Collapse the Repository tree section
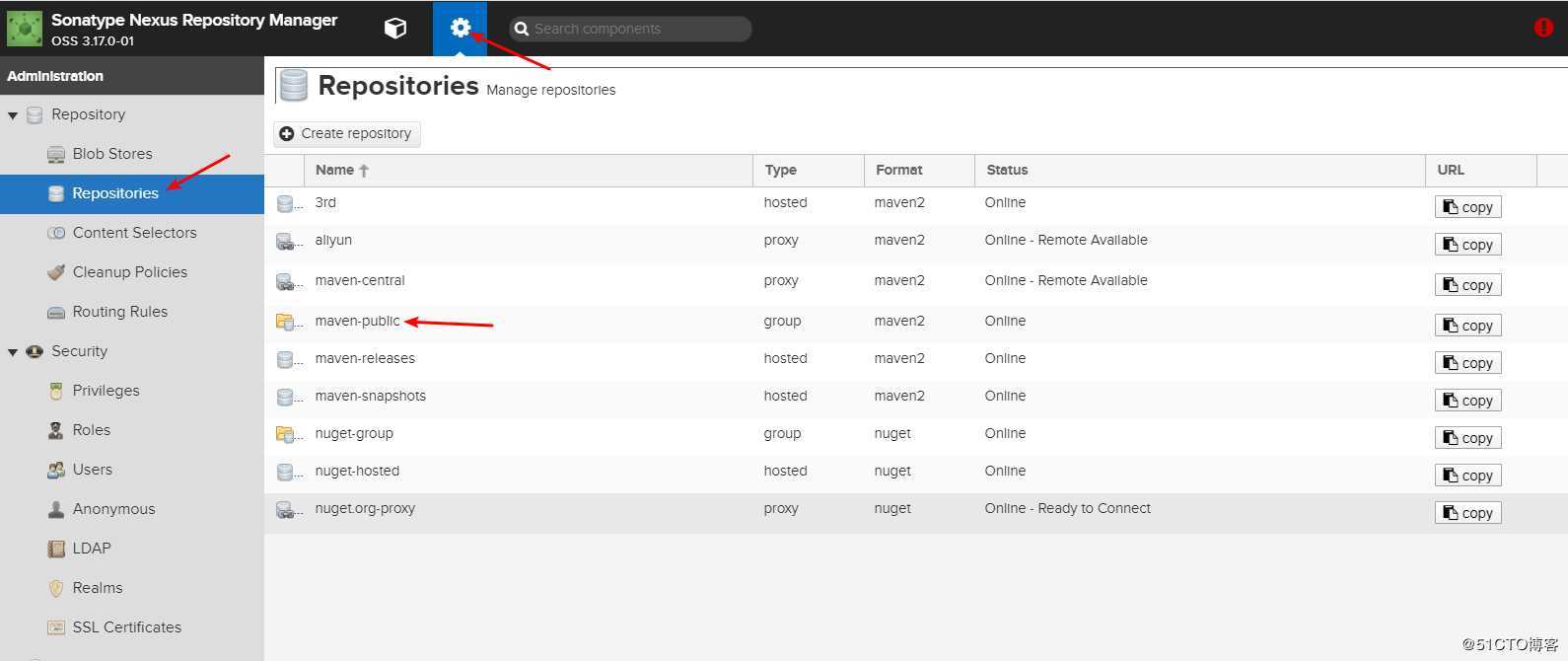Screen dimensions: 1568x661 coord(13,115)
